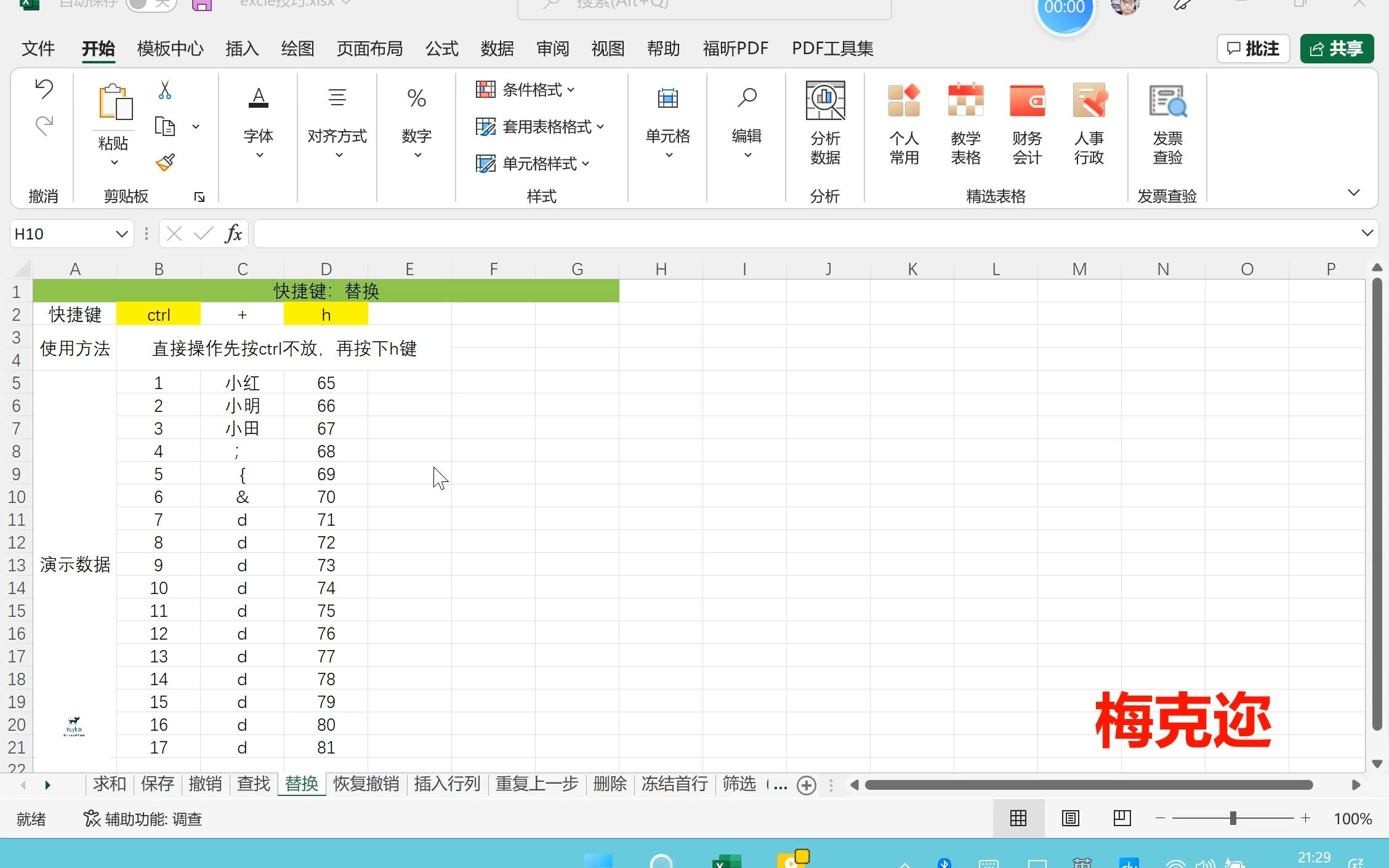The height and width of the screenshot is (868, 1389).
Task: Click the 批注 comments button
Action: click(1253, 49)
